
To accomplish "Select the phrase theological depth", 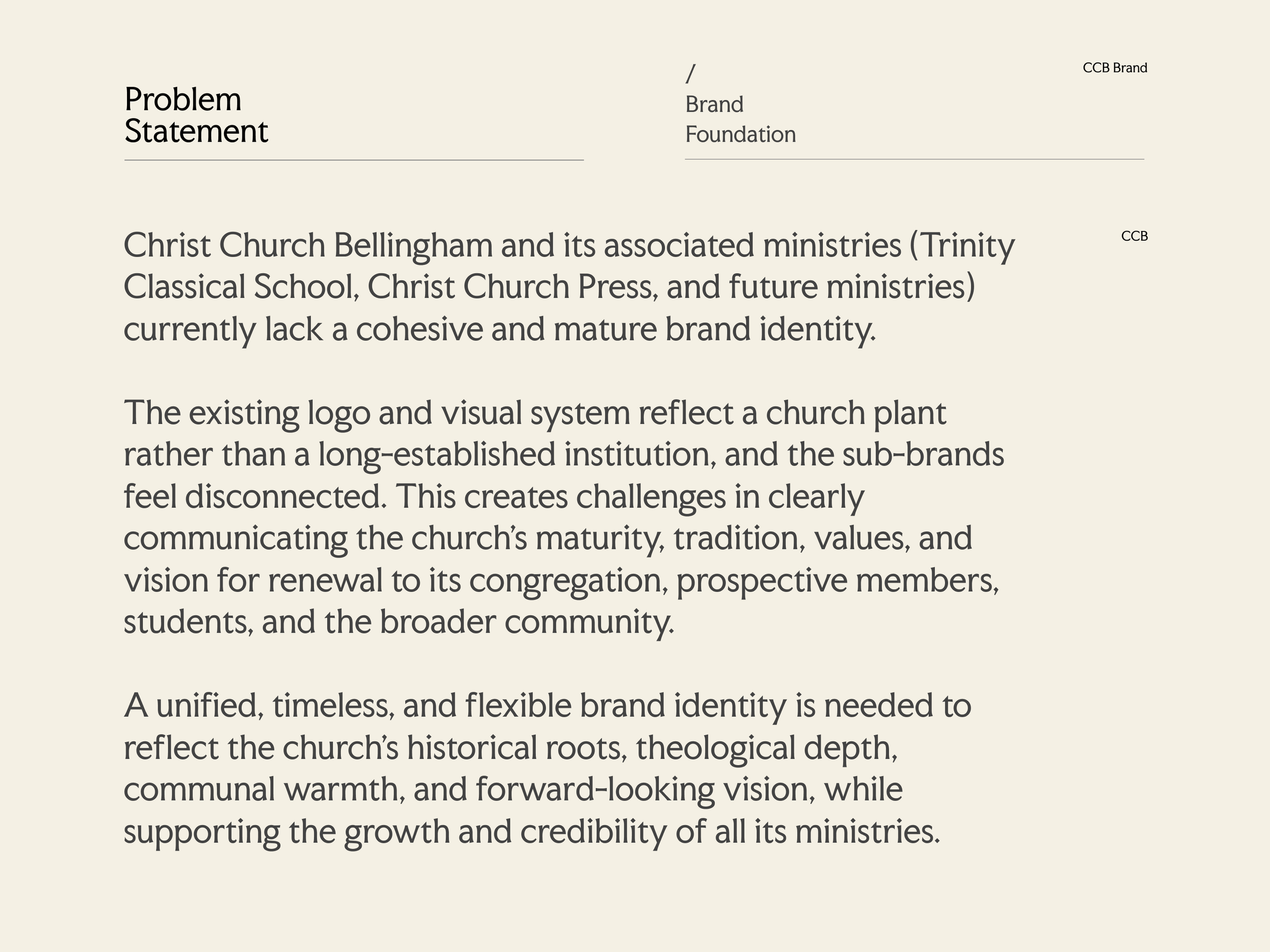I will pos(767,748).
